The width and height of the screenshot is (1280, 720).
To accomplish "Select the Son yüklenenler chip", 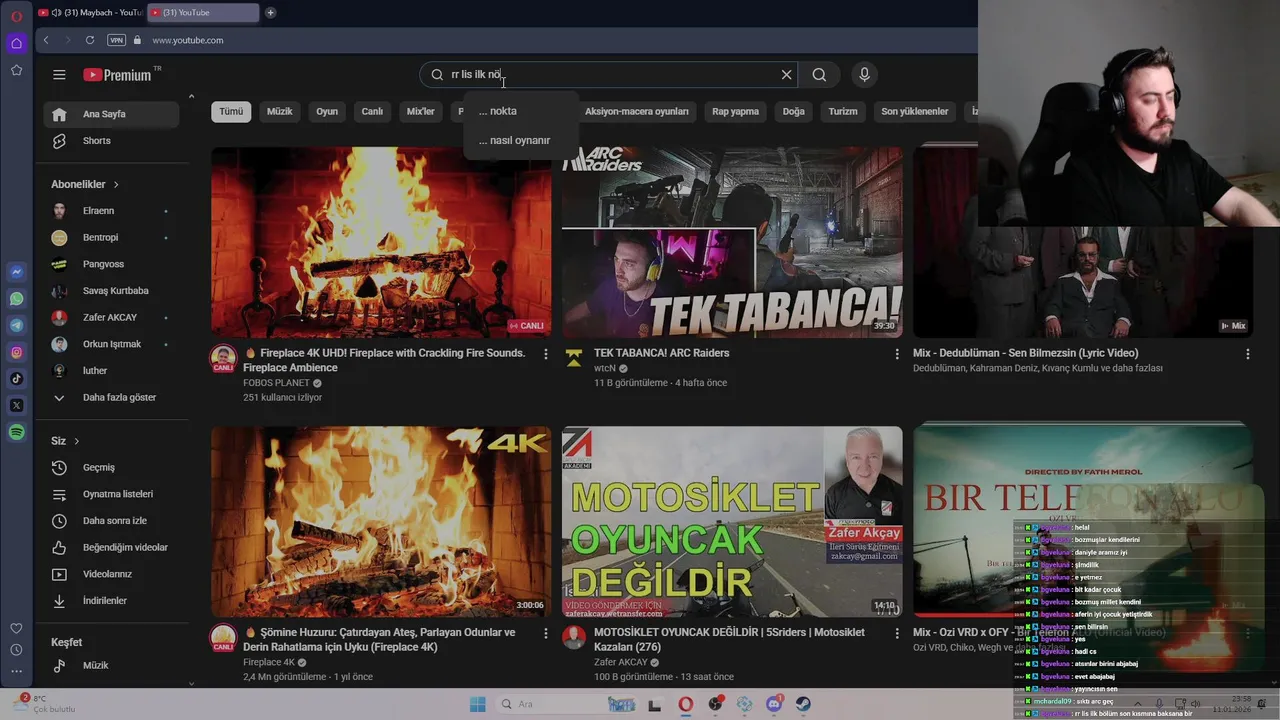I will tap(915, 111).
